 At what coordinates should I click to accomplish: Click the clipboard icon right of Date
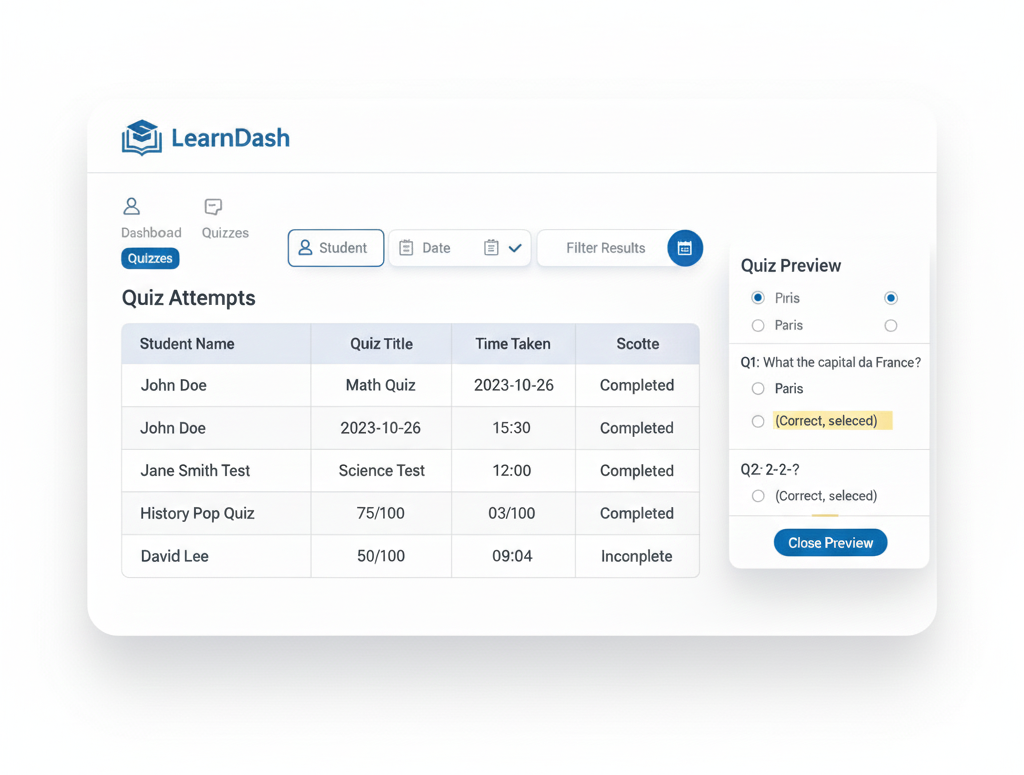tap(491, 248)
